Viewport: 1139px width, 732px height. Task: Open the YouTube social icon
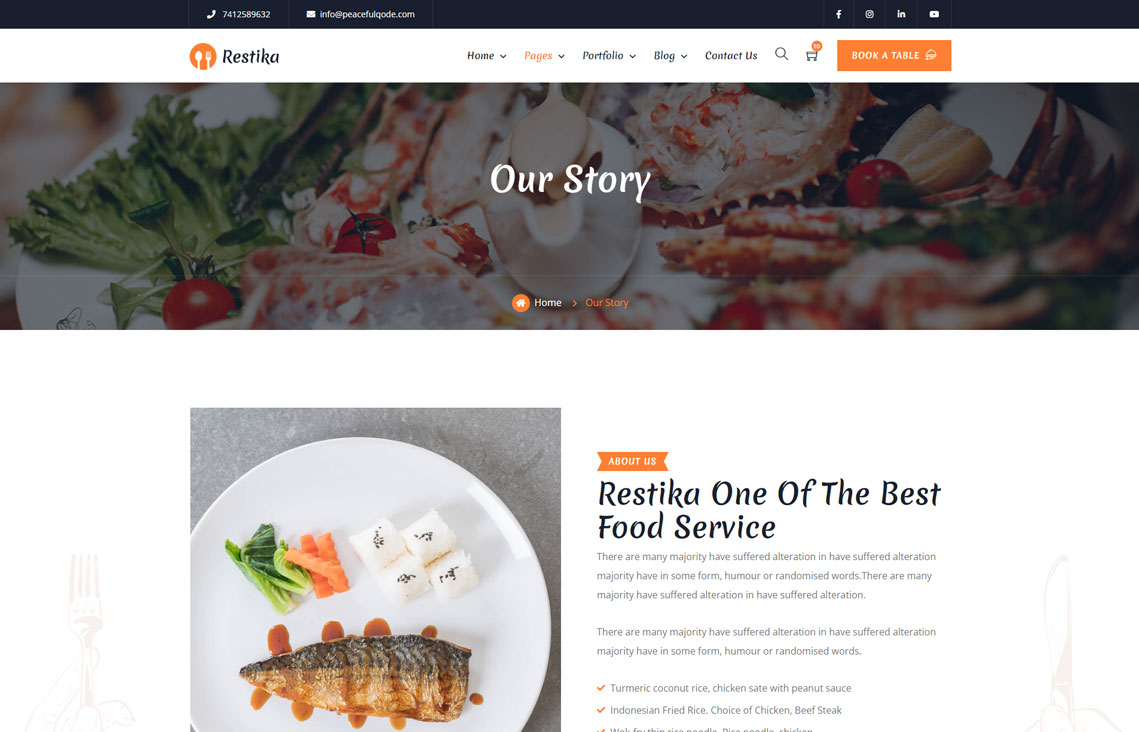pyautogui.click(x=934, y=14)
